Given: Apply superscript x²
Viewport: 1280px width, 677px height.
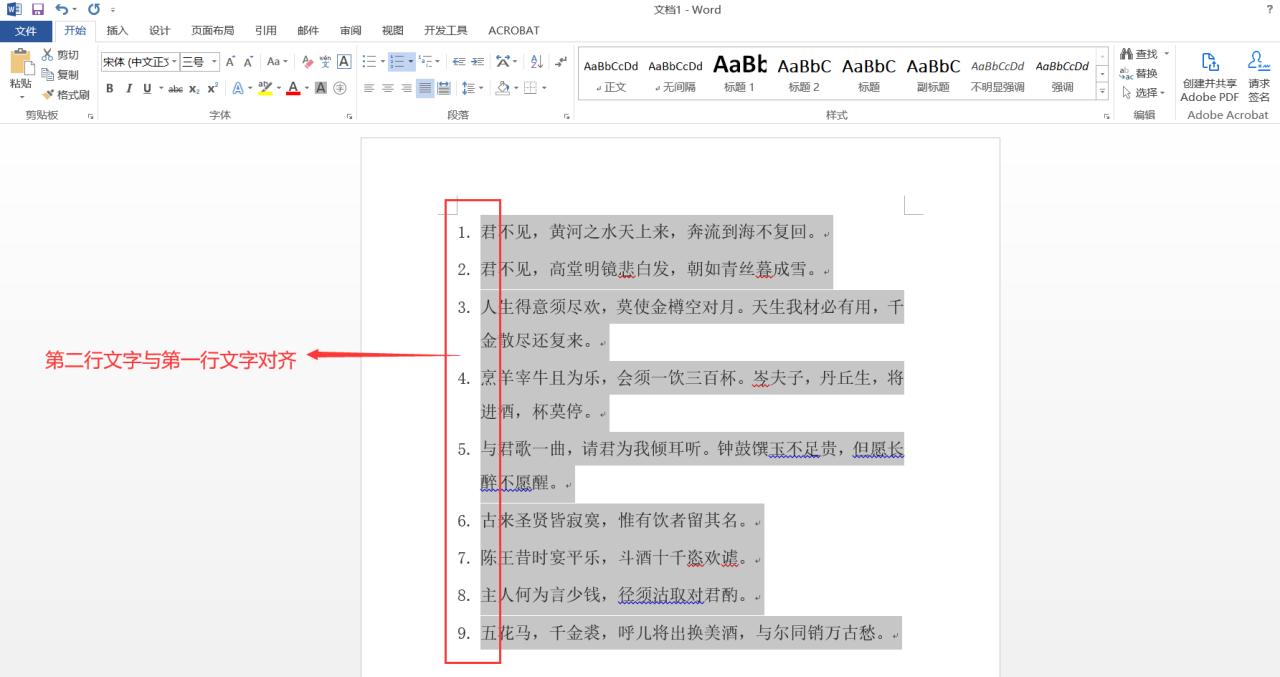Looking at the screenshot, I should tap(213, 88).
